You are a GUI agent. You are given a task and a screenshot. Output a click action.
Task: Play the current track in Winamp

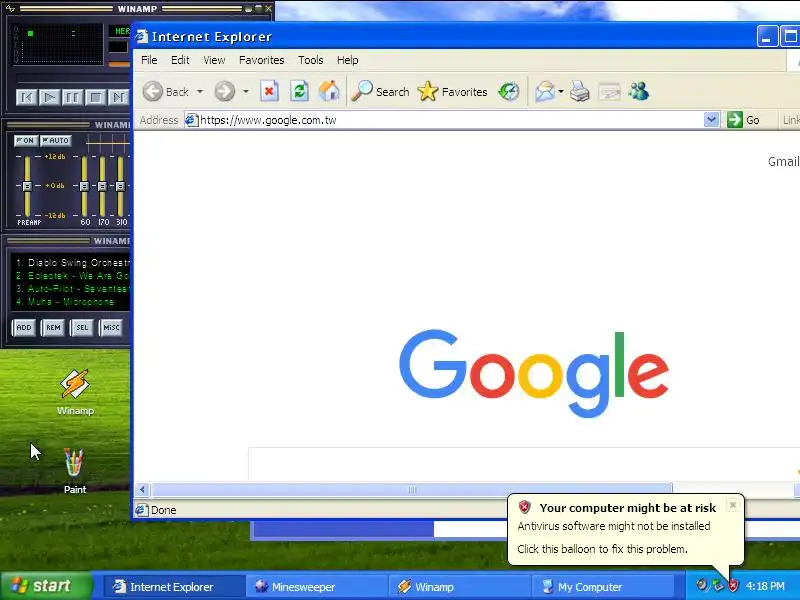[49, 97]
